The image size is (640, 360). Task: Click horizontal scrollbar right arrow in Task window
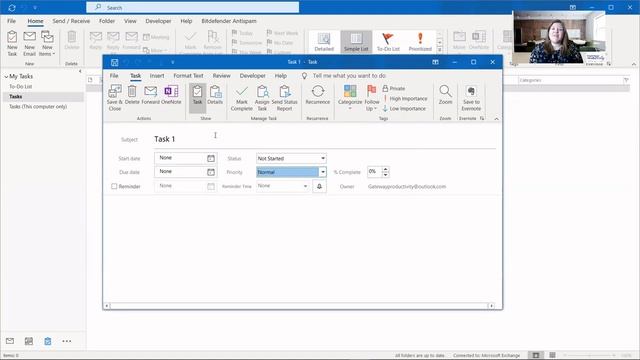point(491,306)
